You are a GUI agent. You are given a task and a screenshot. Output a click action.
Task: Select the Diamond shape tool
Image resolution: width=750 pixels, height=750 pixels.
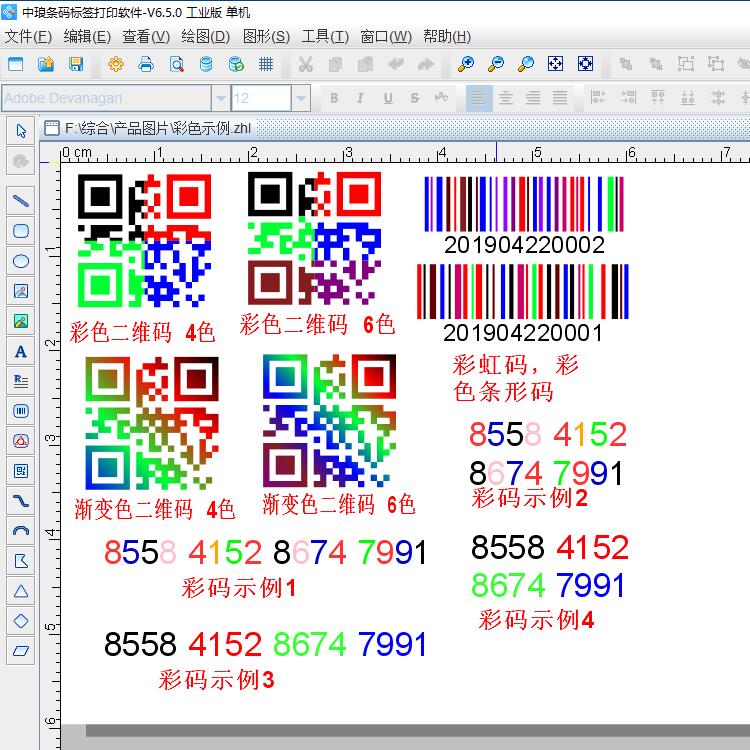21,621
